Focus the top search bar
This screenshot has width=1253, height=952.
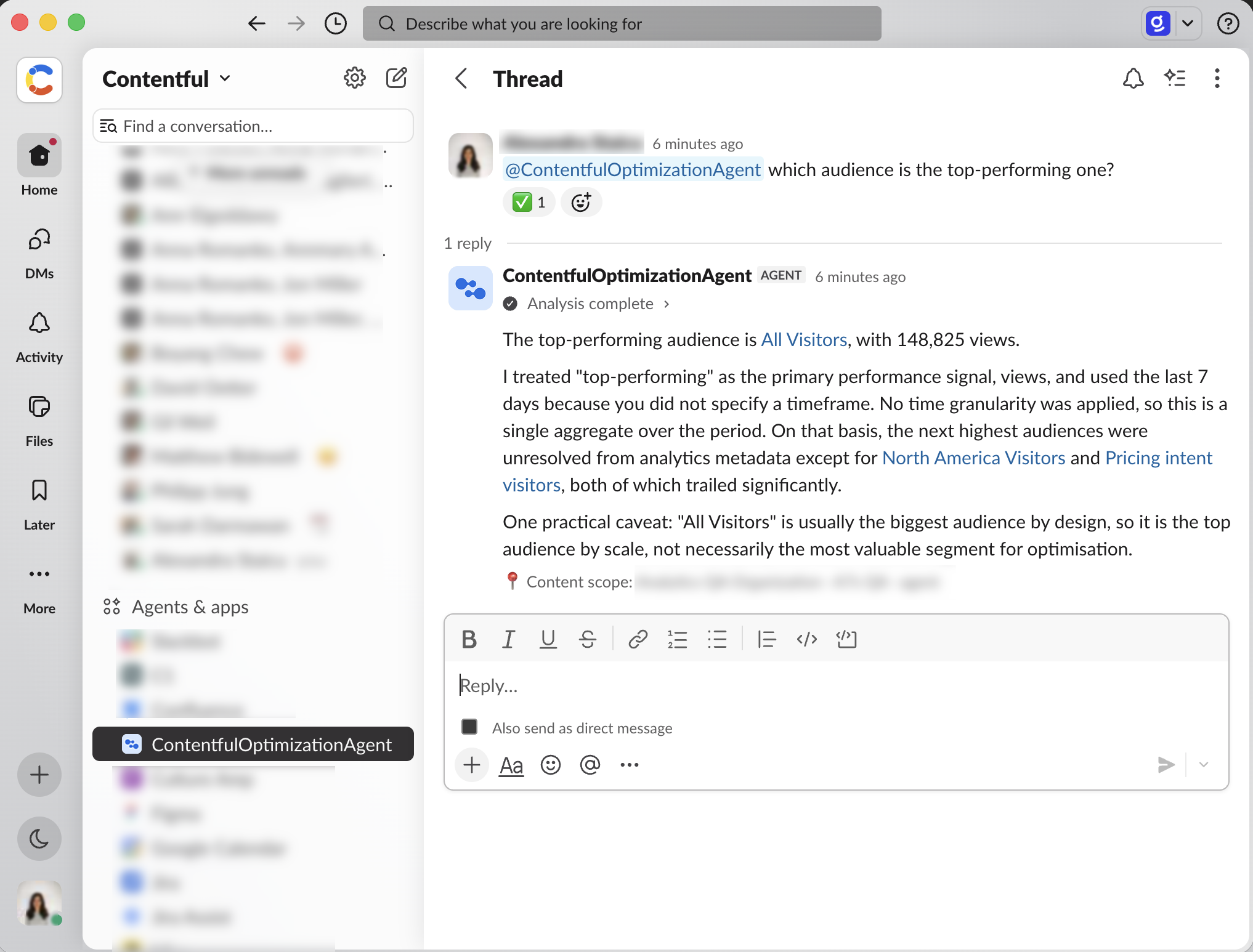pos(622,23)
